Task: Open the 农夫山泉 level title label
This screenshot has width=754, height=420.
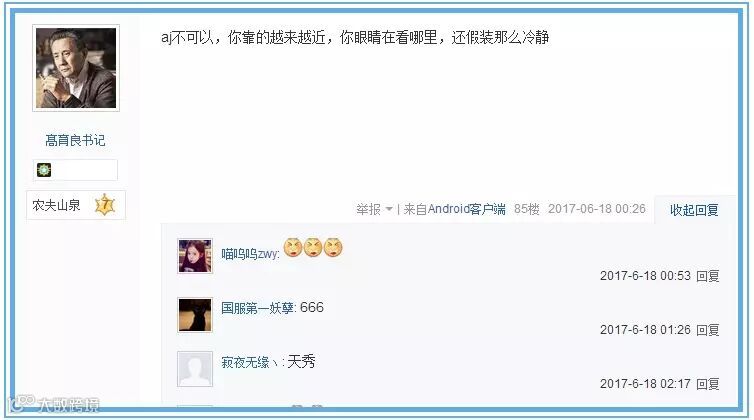Action: click(56, 205)
